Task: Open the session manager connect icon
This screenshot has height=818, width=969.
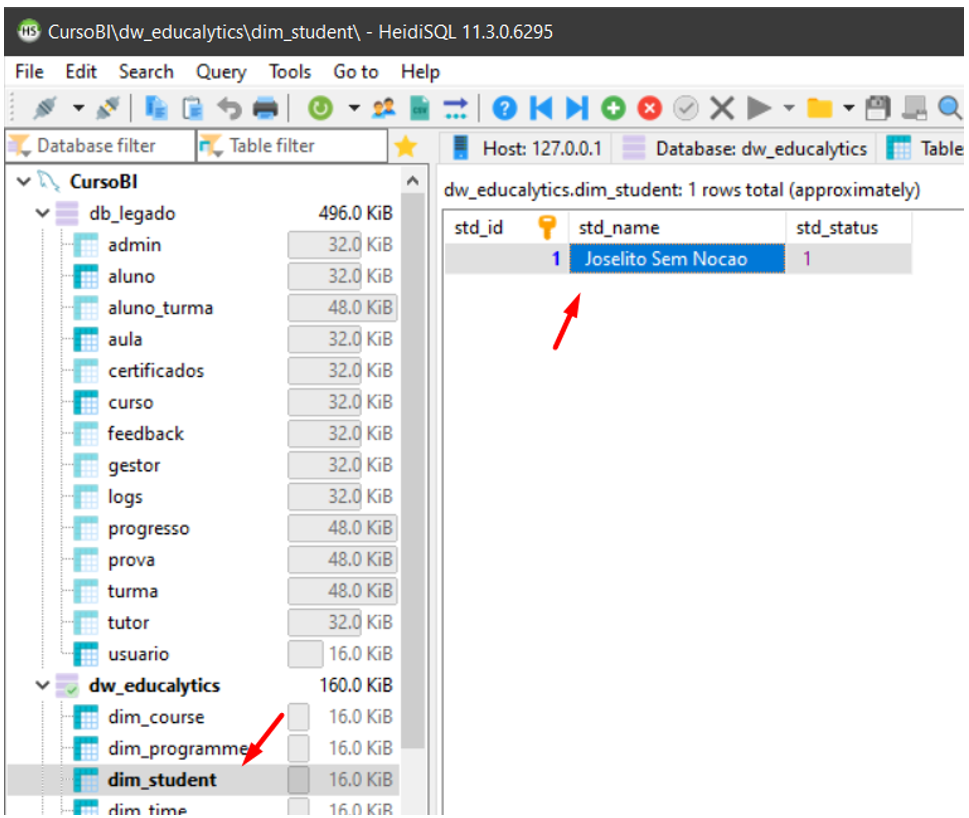Action: pos(45,108)
